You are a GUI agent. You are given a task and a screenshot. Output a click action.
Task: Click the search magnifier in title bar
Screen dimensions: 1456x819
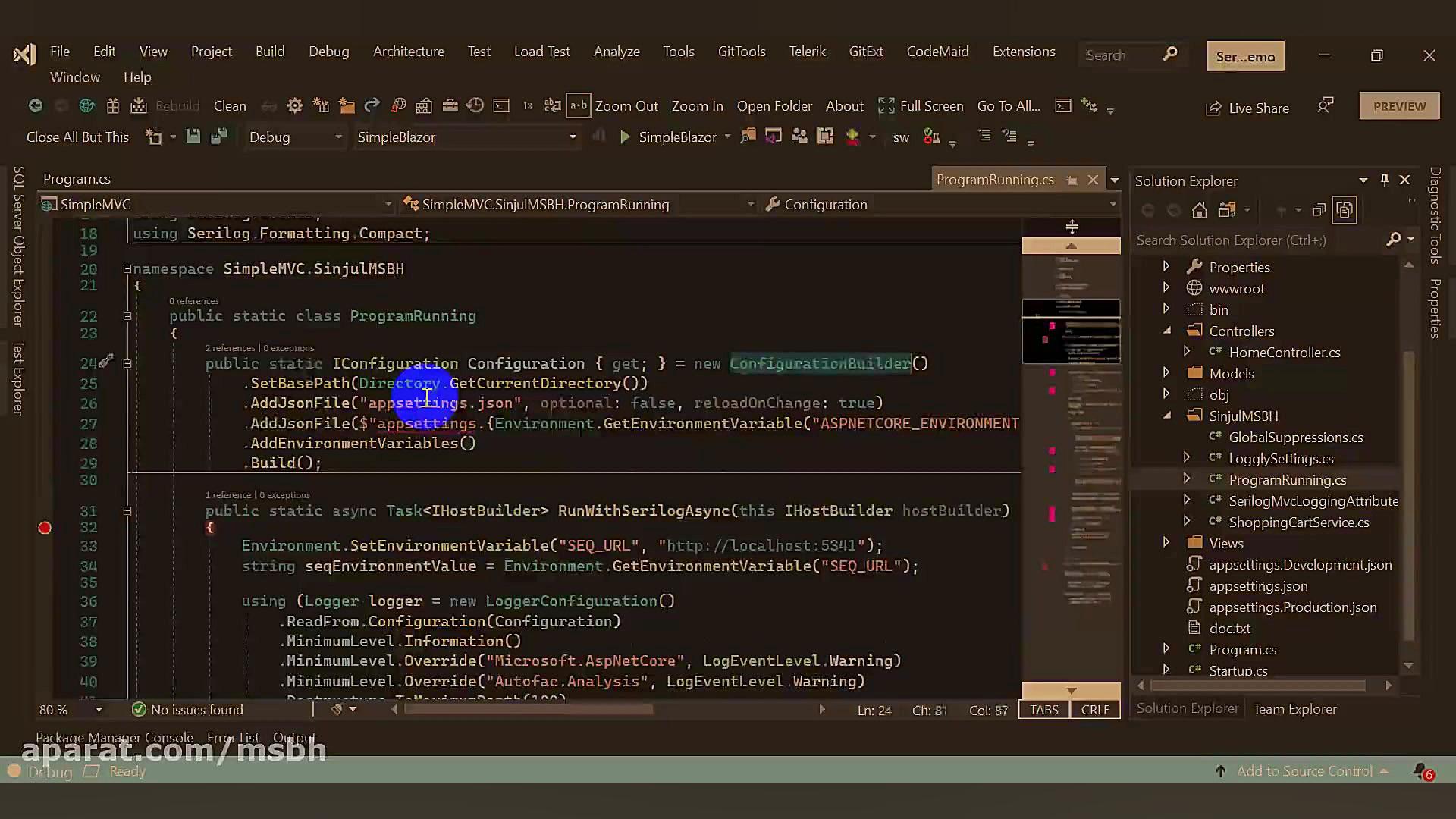1170,54
